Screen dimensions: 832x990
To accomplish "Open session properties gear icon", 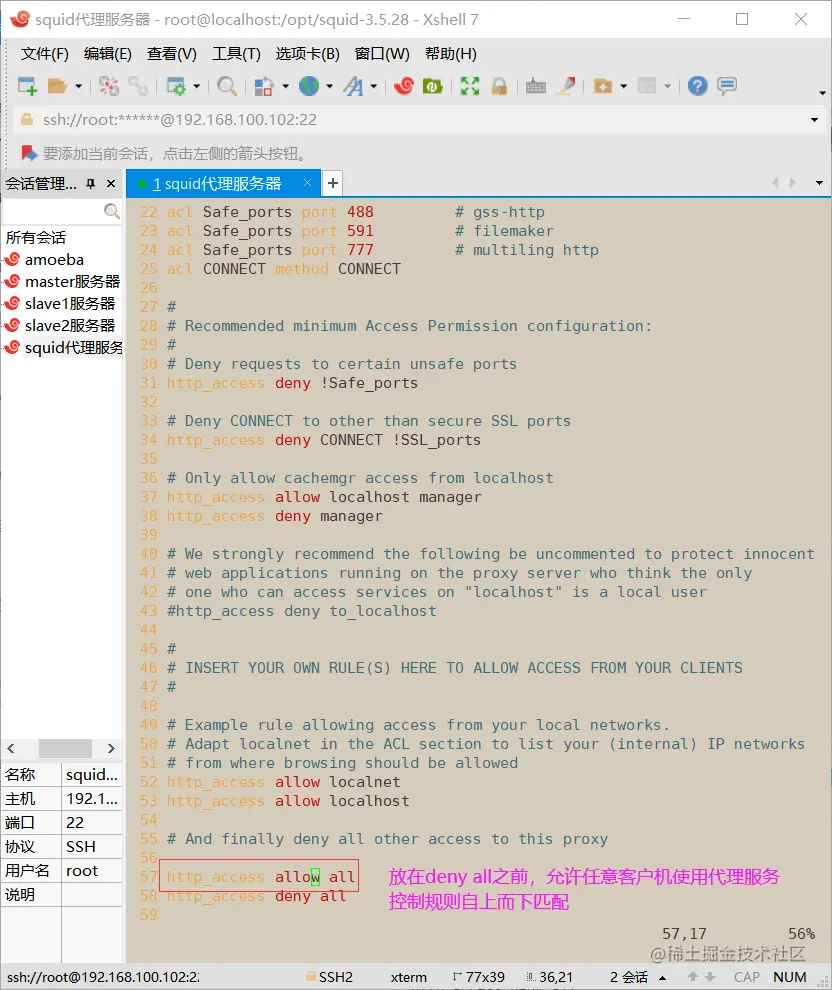I will [x=176, y=86].
